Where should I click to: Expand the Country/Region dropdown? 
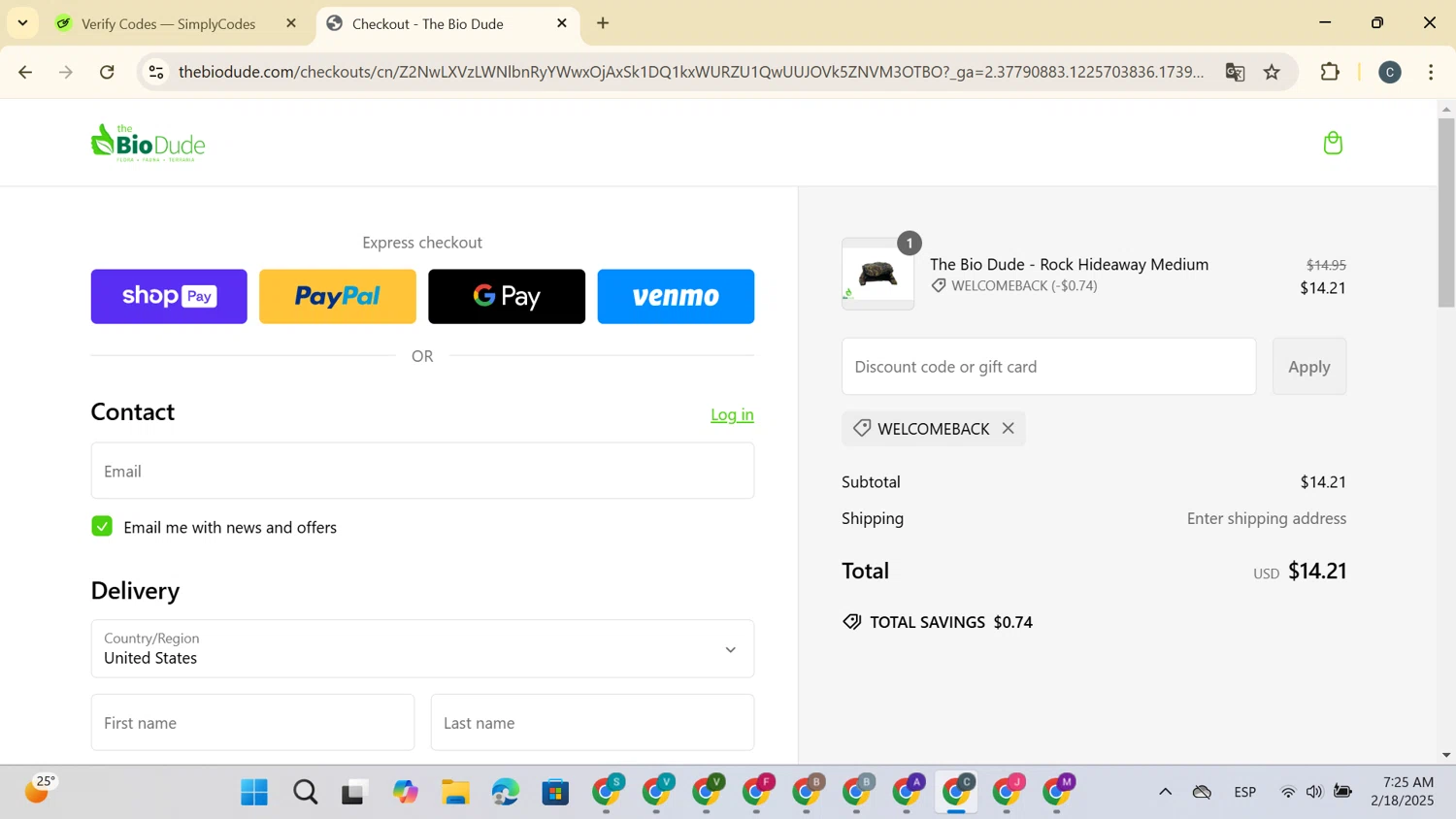point(422,648)
